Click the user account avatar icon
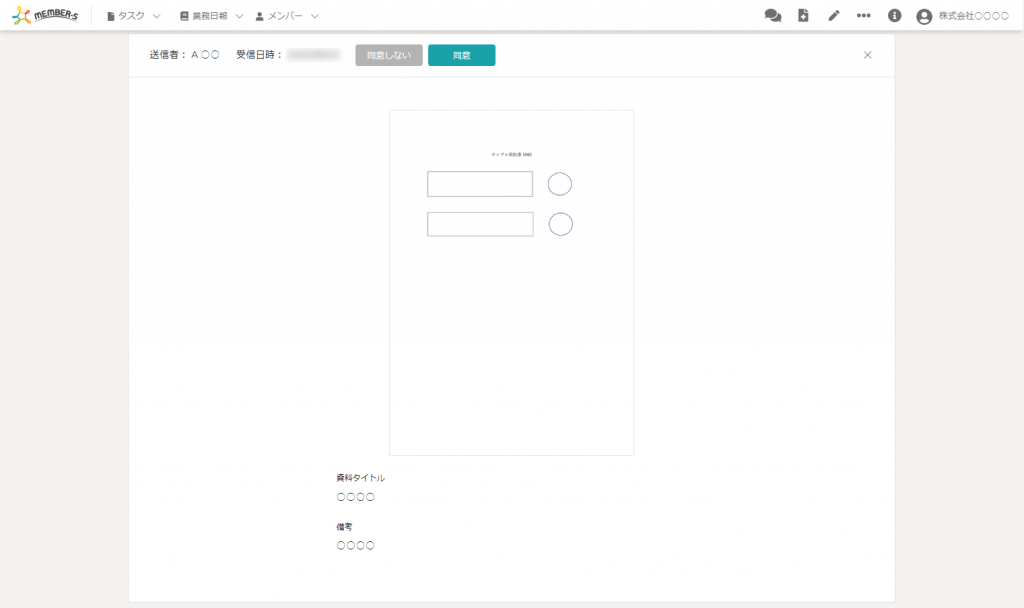This screenshot has height=608, width=1024. click(x=923, y=16)
